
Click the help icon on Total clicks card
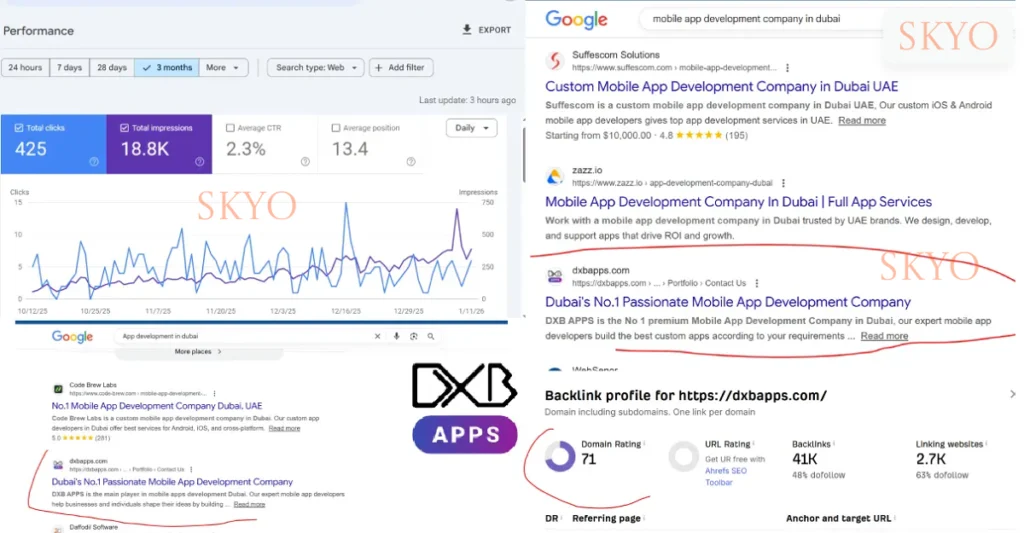click(94, 161)
